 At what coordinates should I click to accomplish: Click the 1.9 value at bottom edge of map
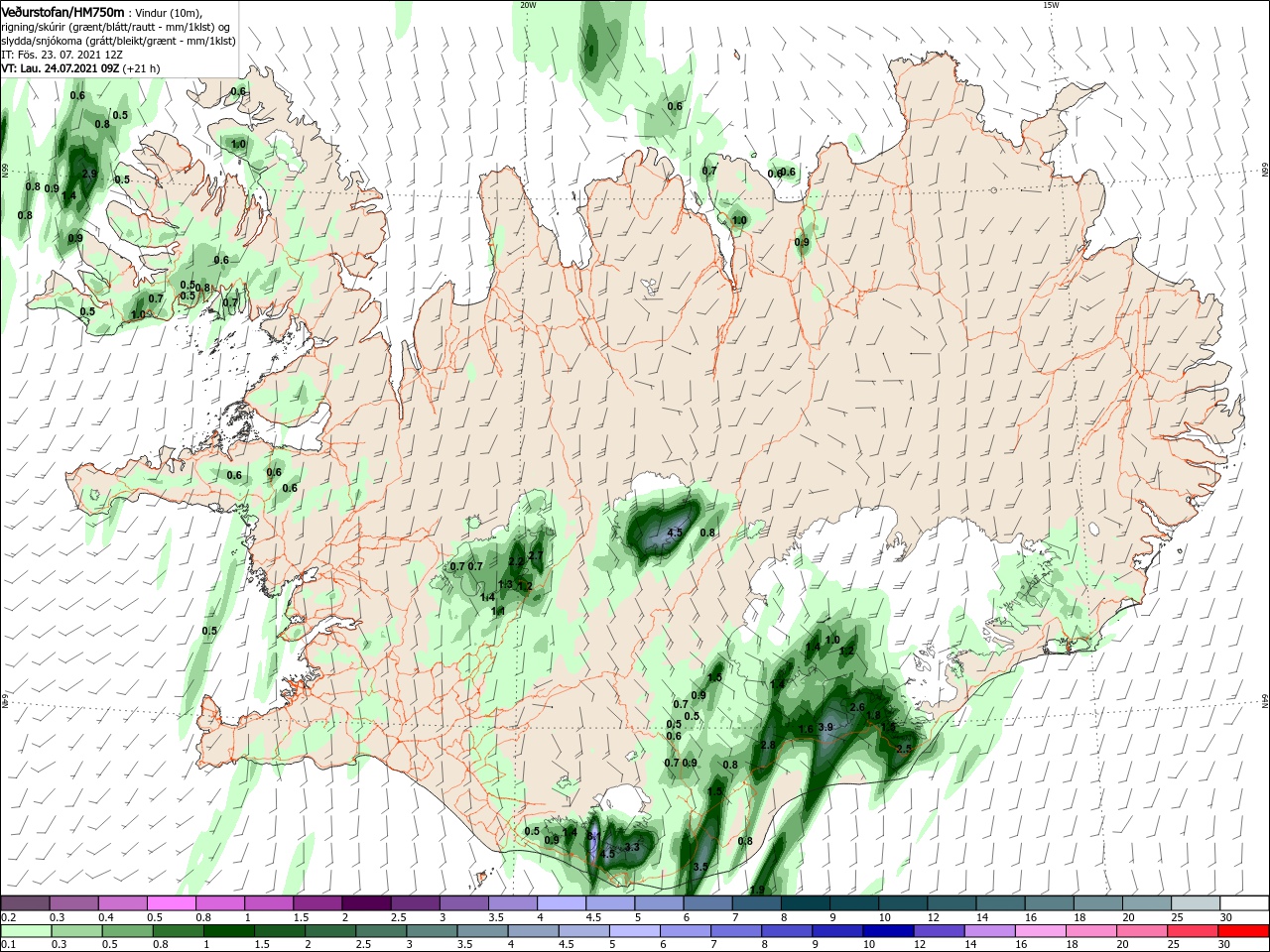click(757, 890)
